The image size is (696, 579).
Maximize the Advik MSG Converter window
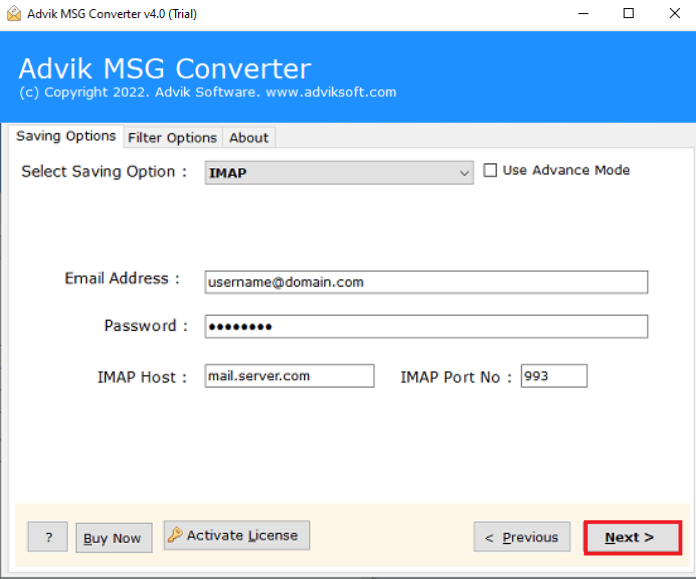[x=629, y=13]
